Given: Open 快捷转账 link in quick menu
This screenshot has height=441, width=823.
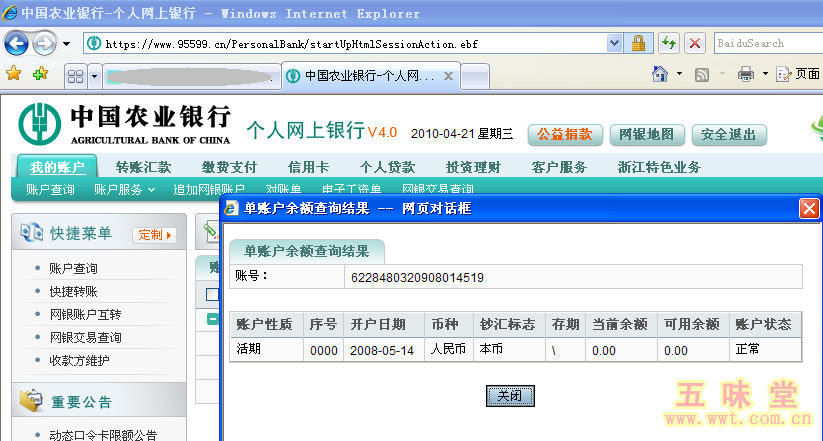Looking at the screenshot, I should click(x=73, y=291).
